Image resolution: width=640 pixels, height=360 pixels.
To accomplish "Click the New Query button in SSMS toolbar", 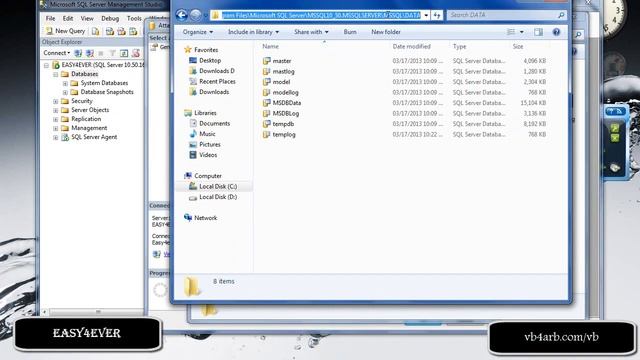I will (x=65, y=31).
